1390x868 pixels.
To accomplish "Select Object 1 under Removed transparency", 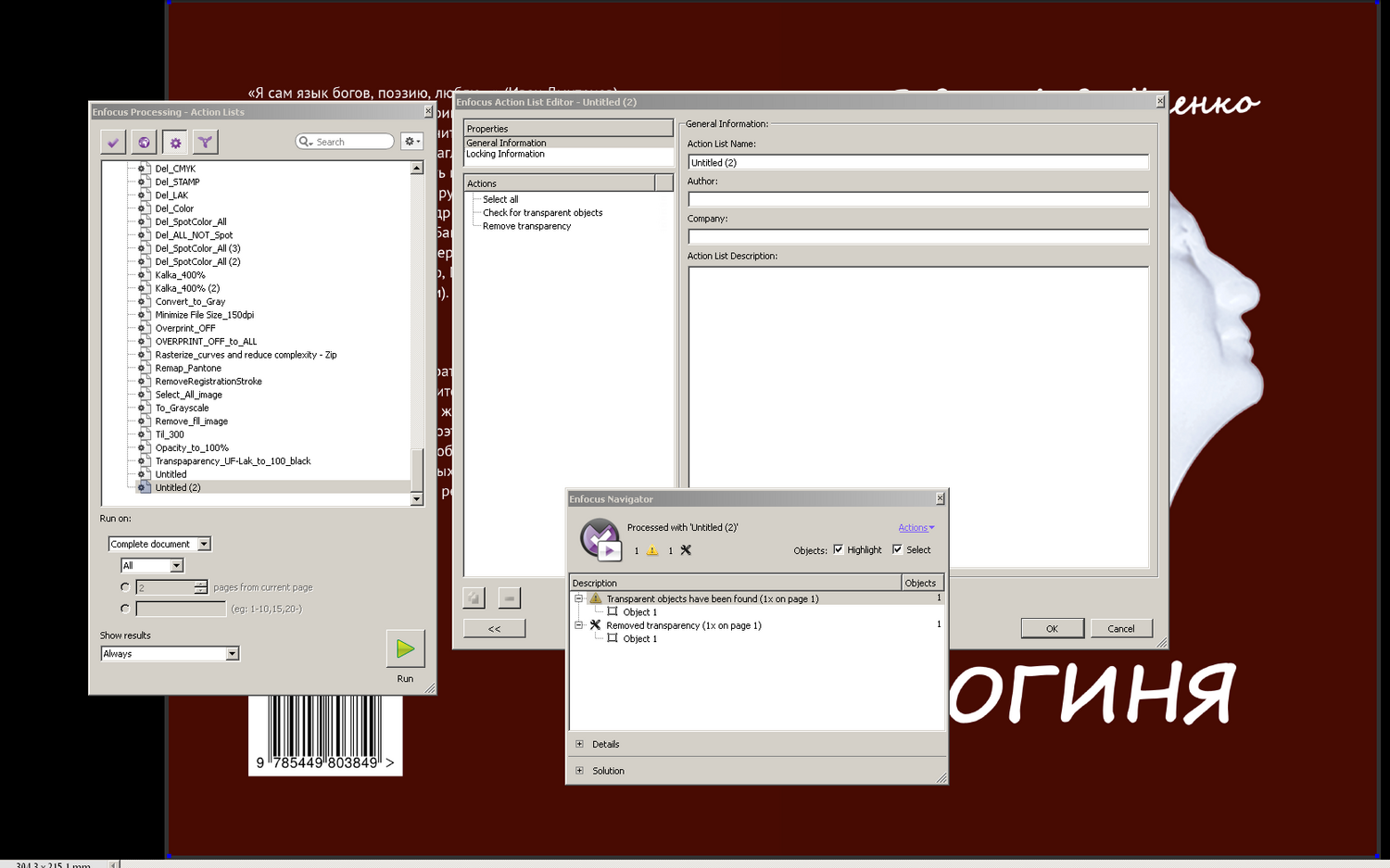I will (639, 639).
